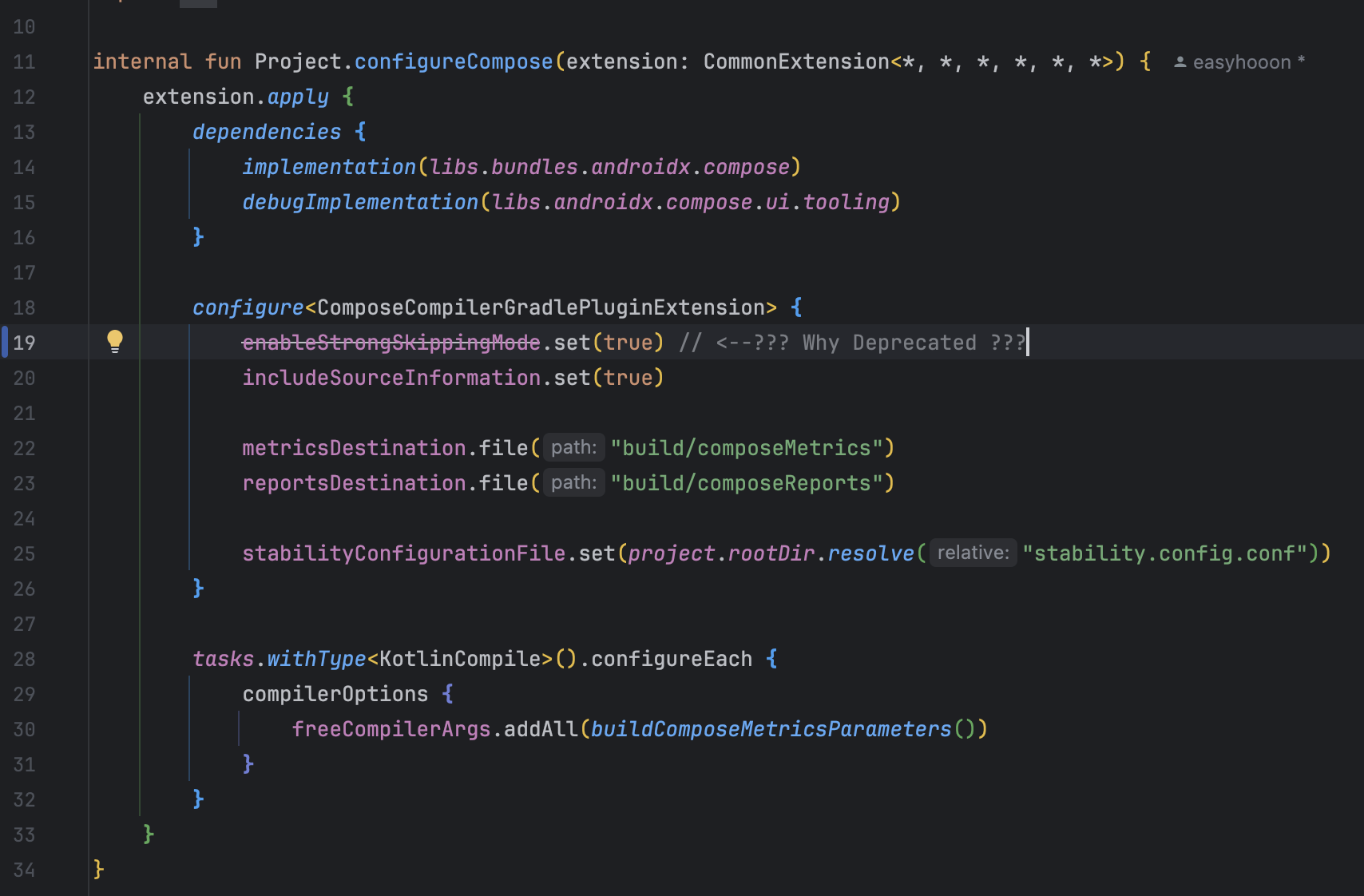The height and width of the screenshot is (896, 1364).
Task: Select the compilerOptions block name
Action: tap(335, 694)
